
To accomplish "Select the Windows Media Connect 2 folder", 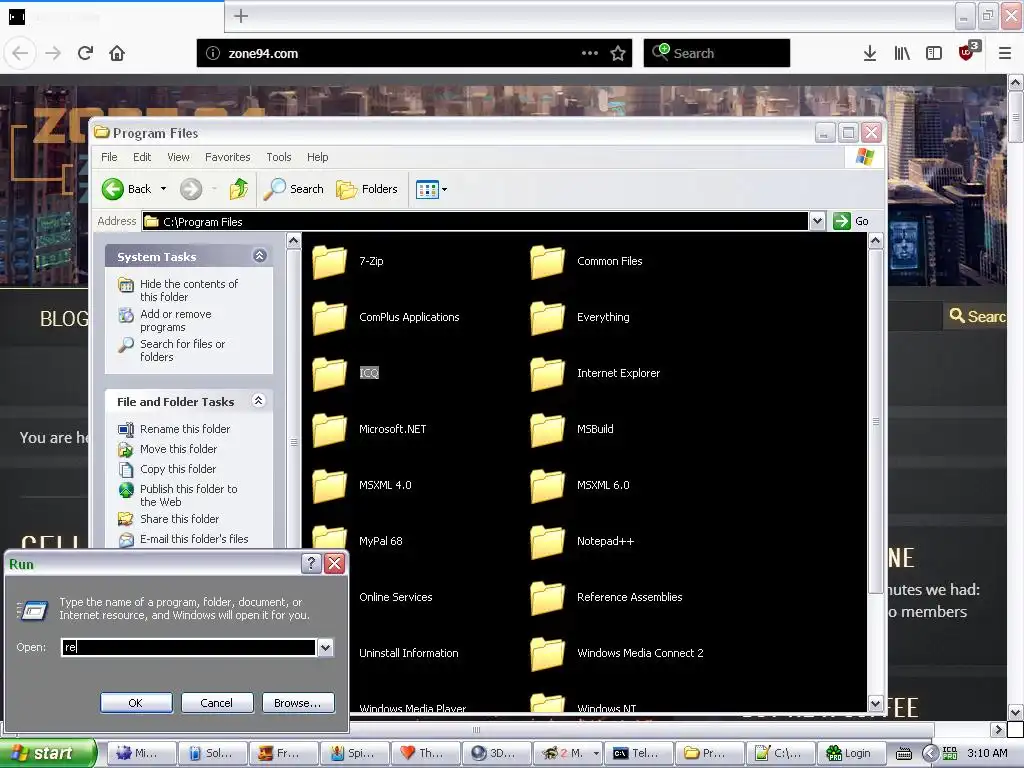I will coord(617,653).
